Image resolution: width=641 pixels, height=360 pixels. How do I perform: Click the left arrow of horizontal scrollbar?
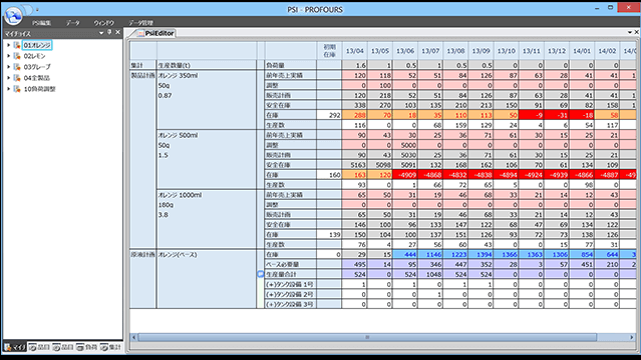point(133,337)
